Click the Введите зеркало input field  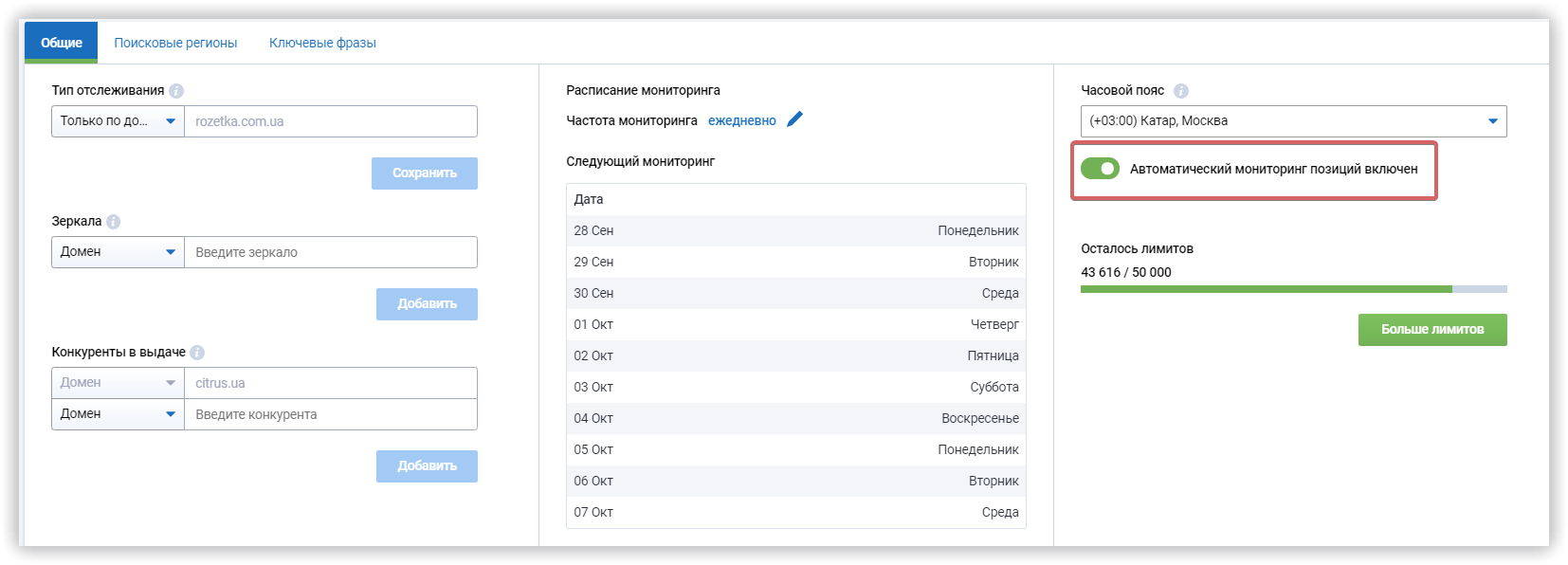[x=331, y=252]
